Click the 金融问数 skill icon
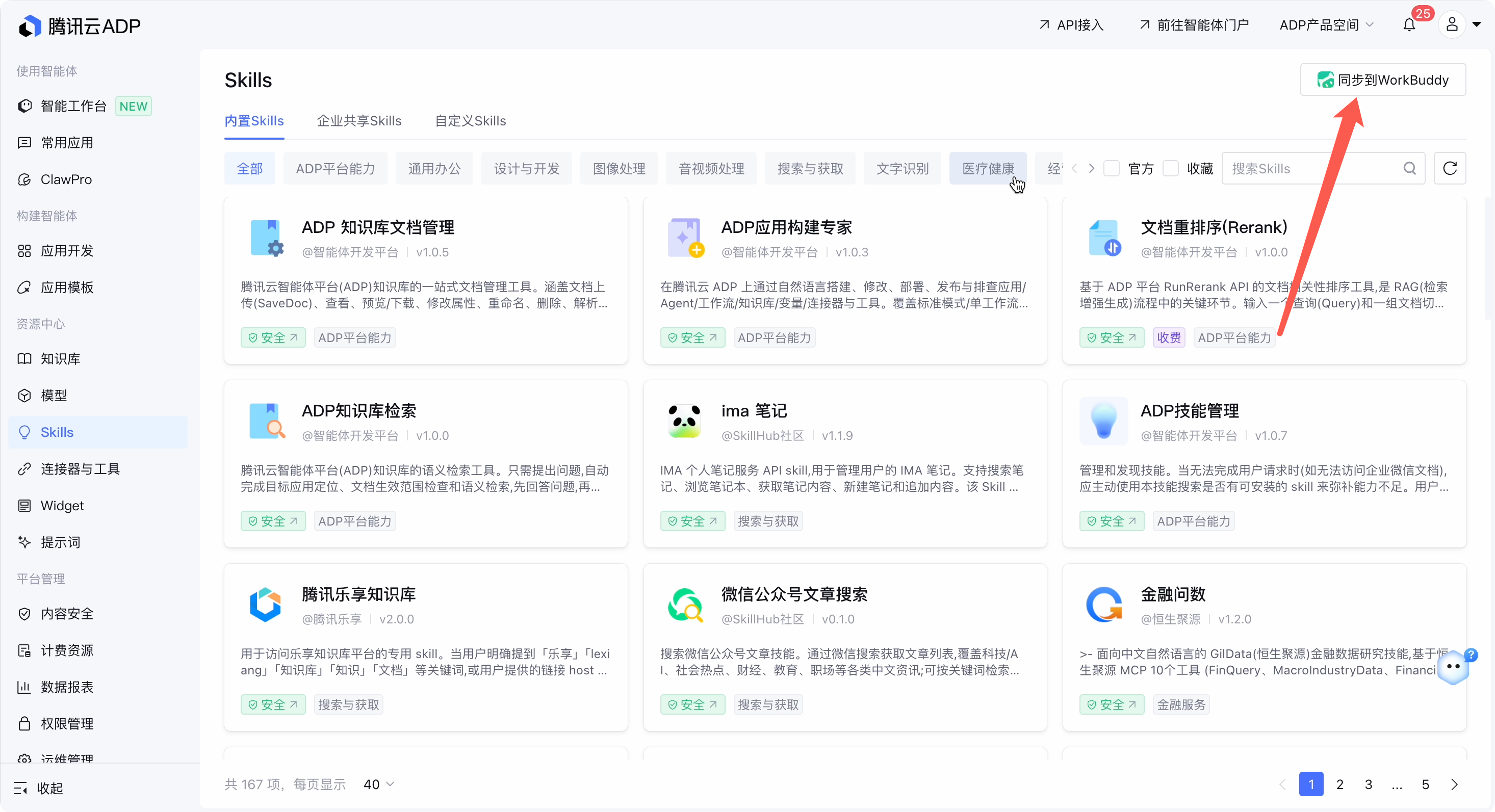 [x=1104, y=605]
